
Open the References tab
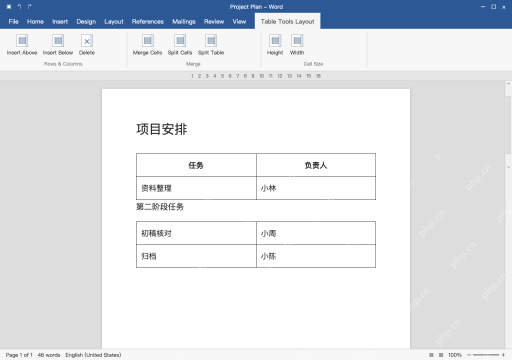click(x=148, y=22)
